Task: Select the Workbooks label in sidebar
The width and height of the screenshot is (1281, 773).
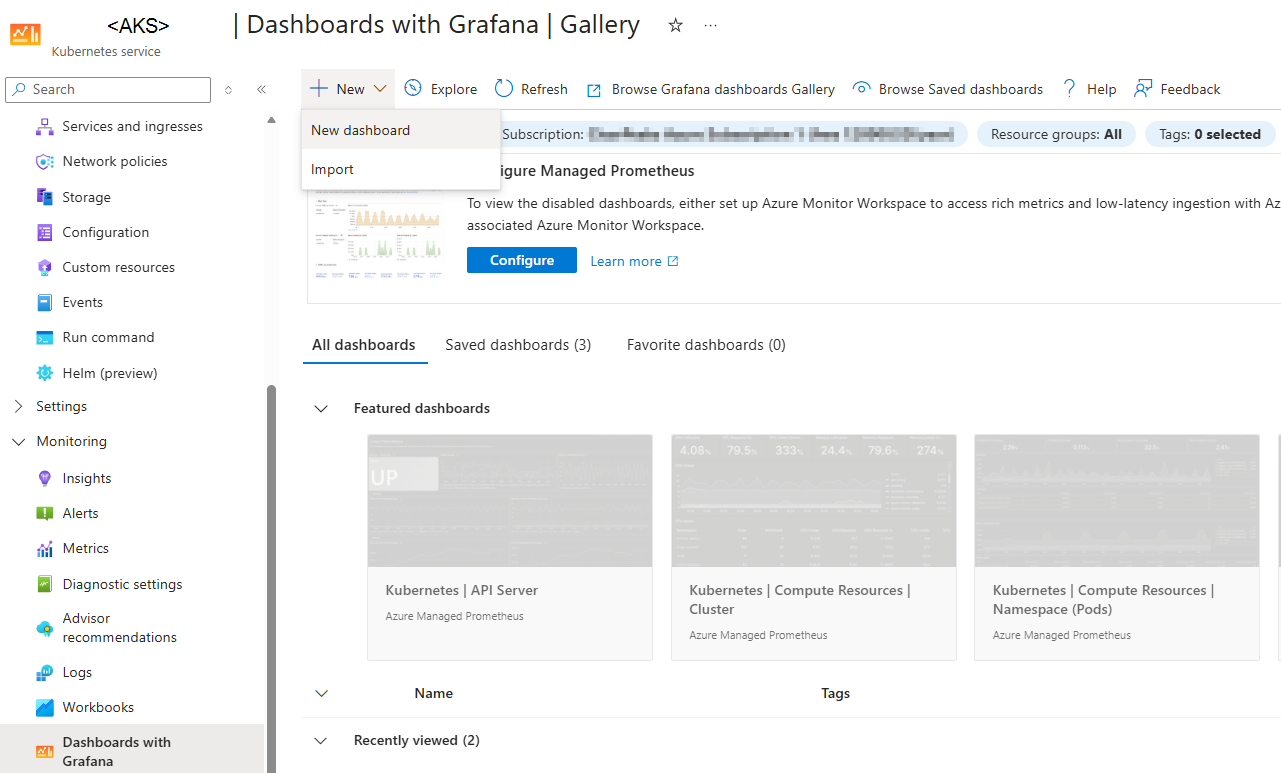Action: 98,707
